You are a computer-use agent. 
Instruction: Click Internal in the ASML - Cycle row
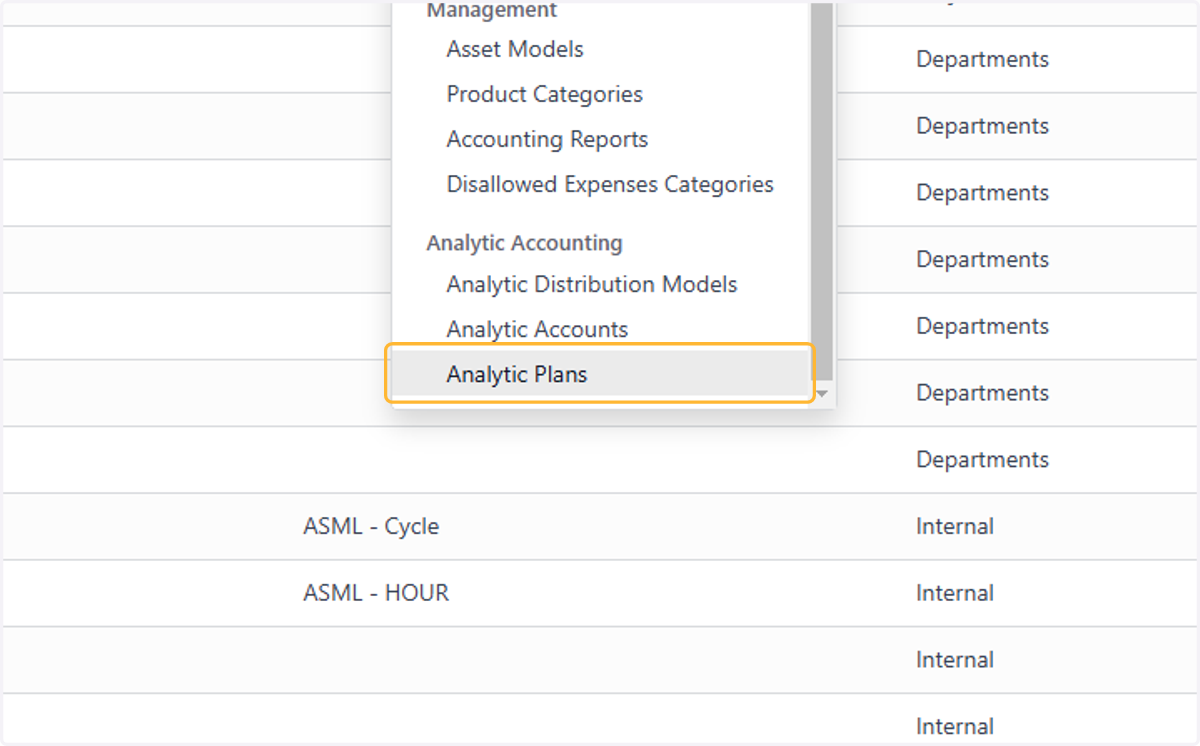click(x=955, y=526)
